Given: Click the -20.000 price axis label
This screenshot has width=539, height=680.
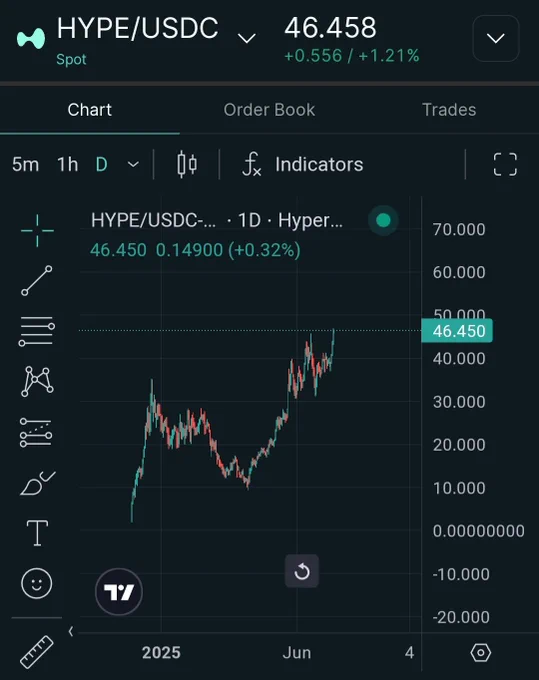Looking at the screenshot, I should point(461,617).
